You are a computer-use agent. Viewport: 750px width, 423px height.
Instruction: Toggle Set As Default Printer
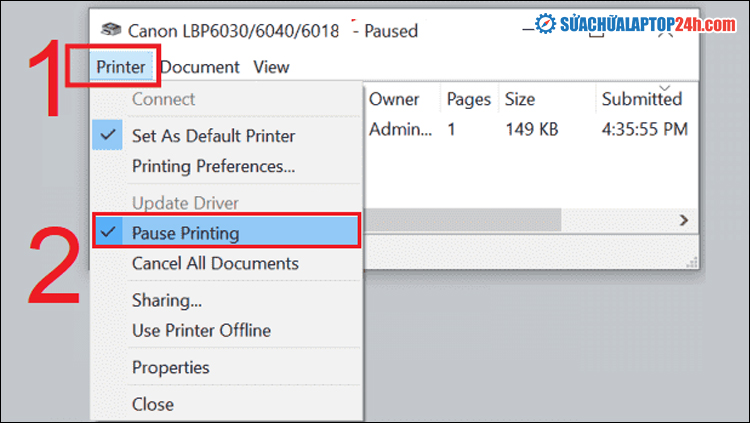coord(226,136)
